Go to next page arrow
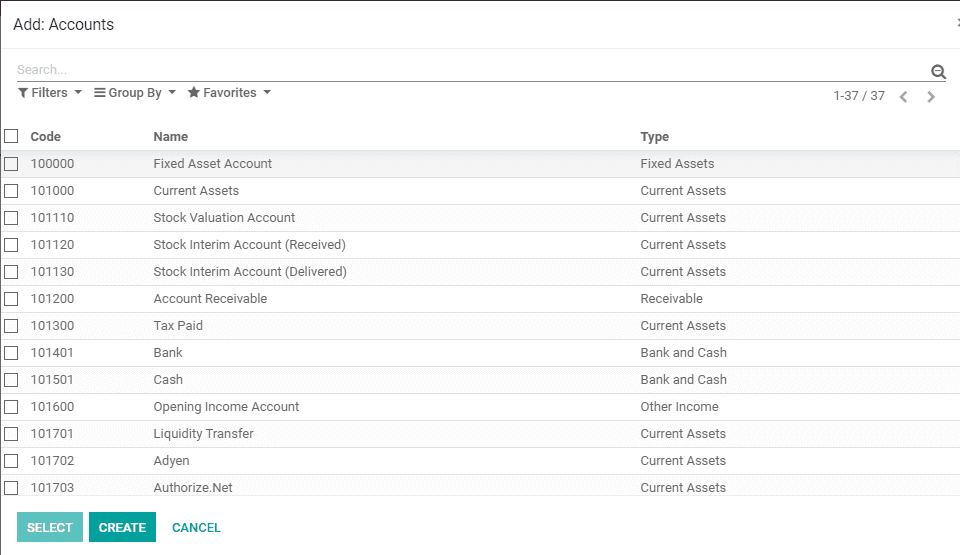960x555 pixels. point(931,97)
